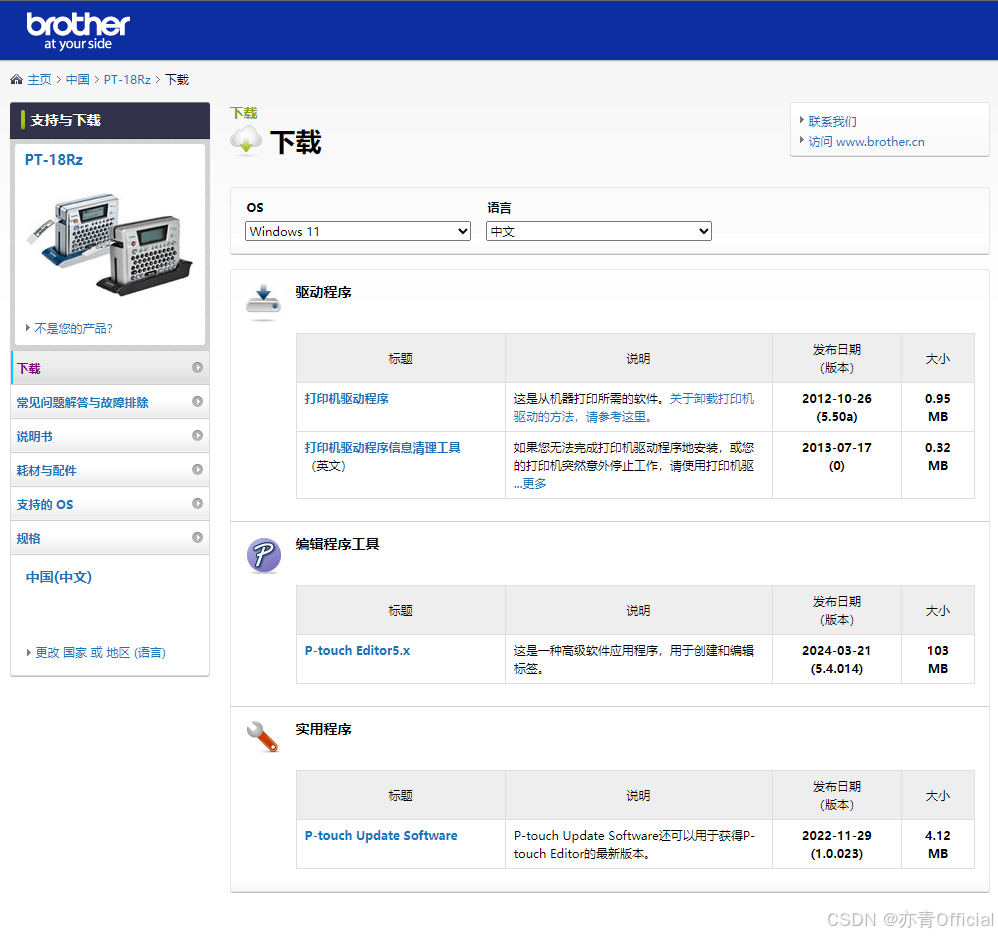Click the Brother logo in the header
This screenshot has width=998, height=937.
tap(78, 31)
